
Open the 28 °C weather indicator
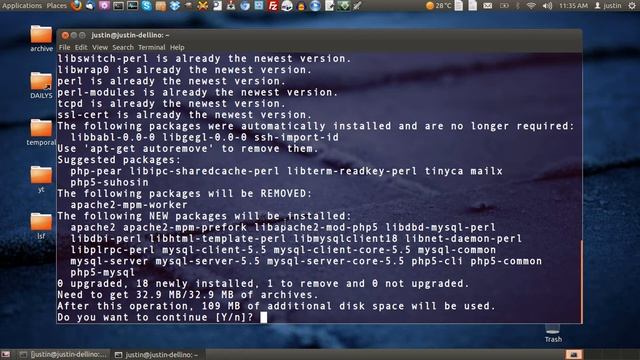(439, 6)
